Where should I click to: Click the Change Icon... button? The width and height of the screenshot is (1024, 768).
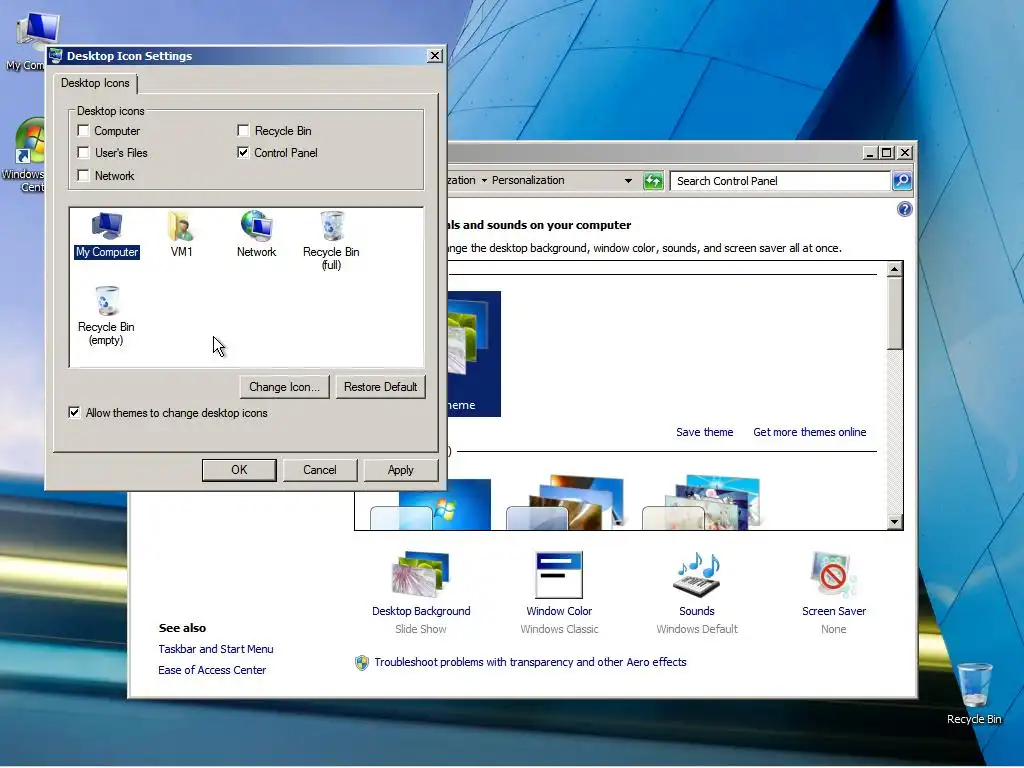(284, 387)
